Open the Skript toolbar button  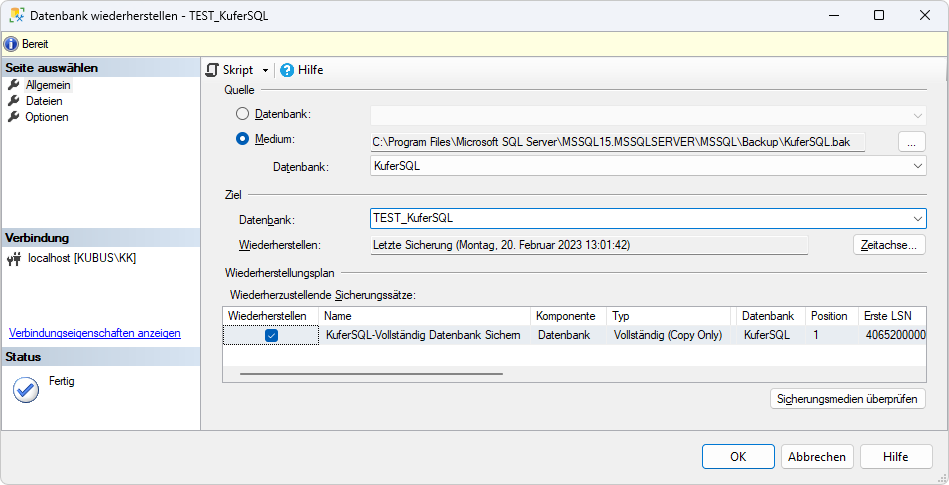[x=229, y=70]
